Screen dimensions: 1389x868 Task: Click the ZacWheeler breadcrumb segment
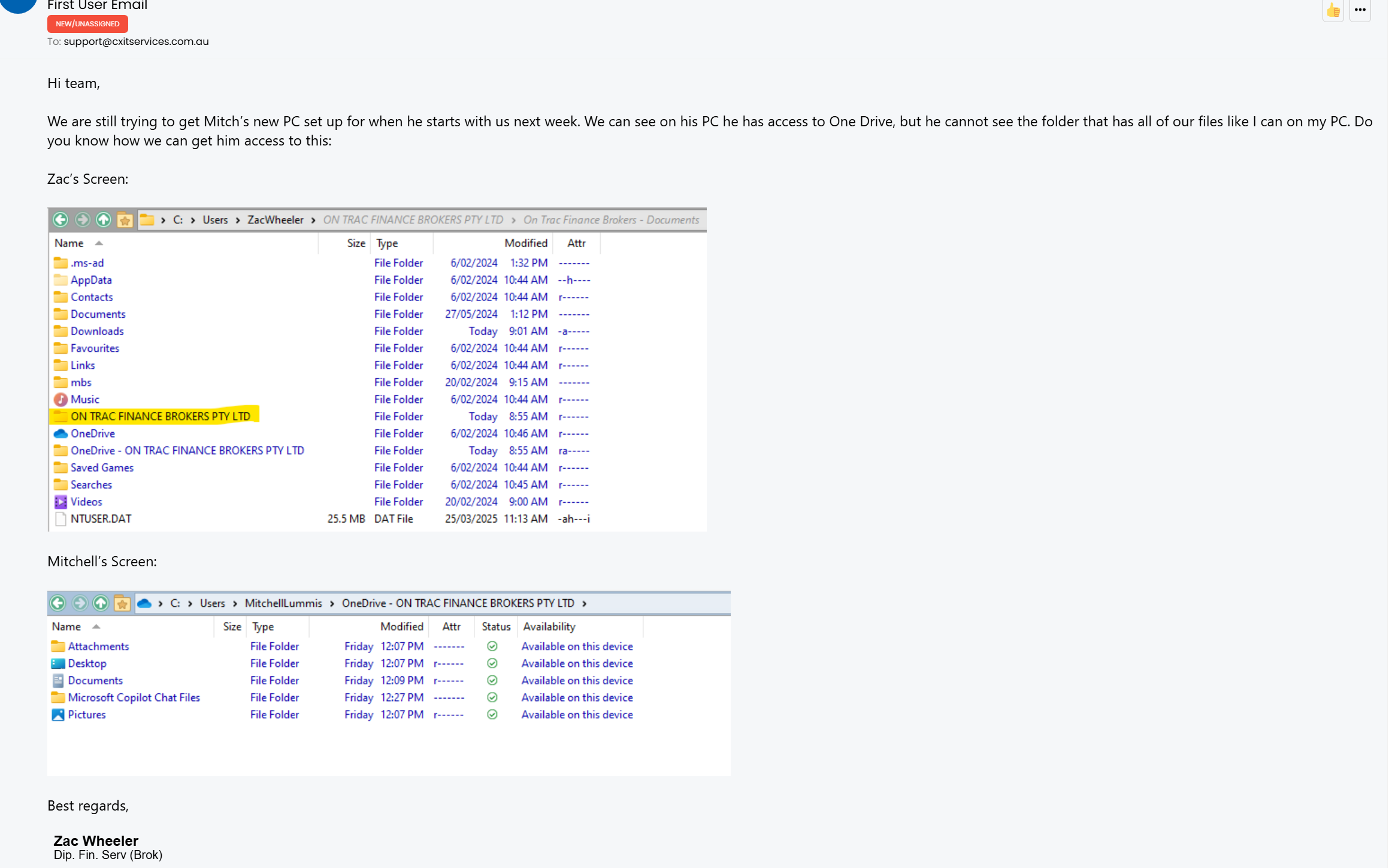276,220
